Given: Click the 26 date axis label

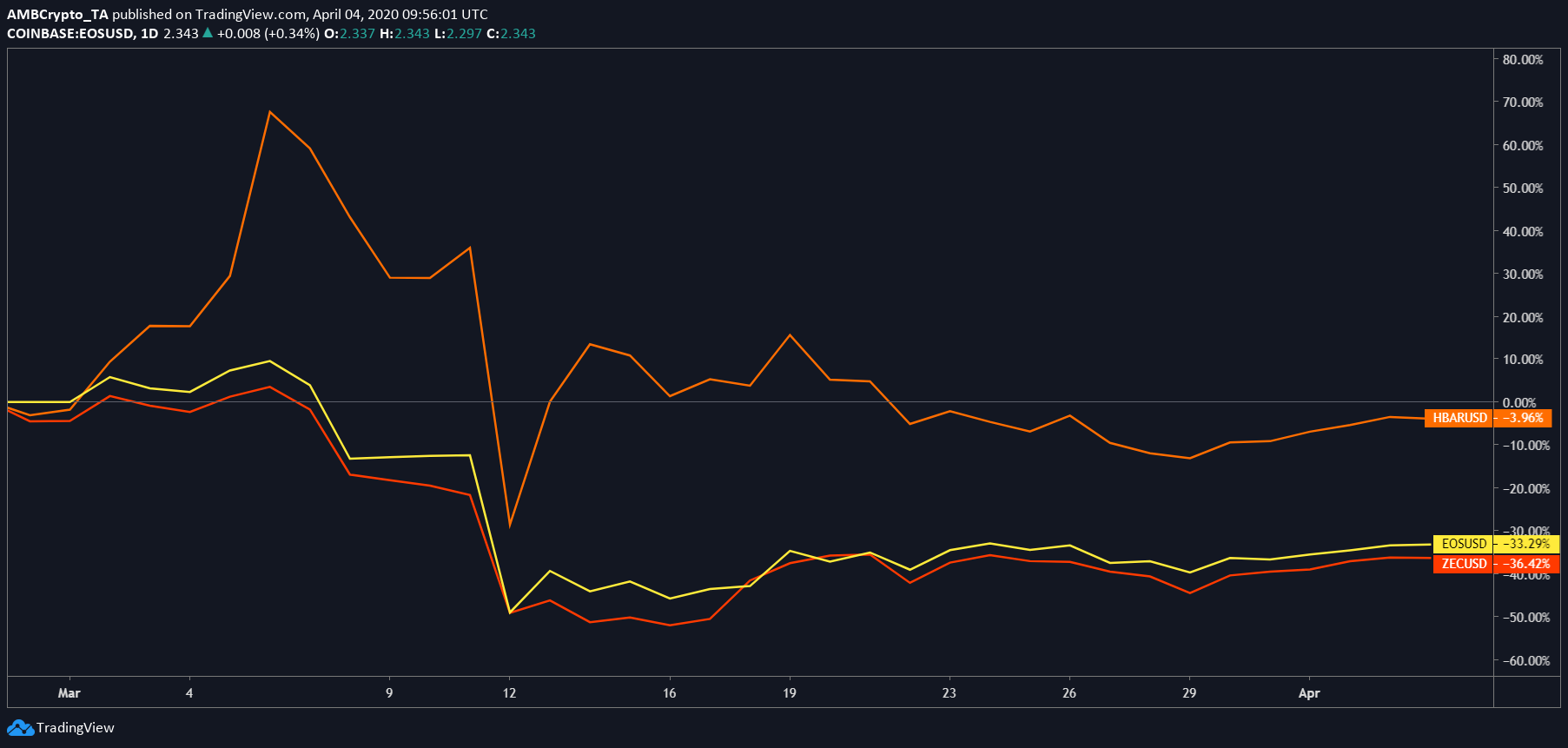Looking at the screenshot, I should (x=1068, y=693).
